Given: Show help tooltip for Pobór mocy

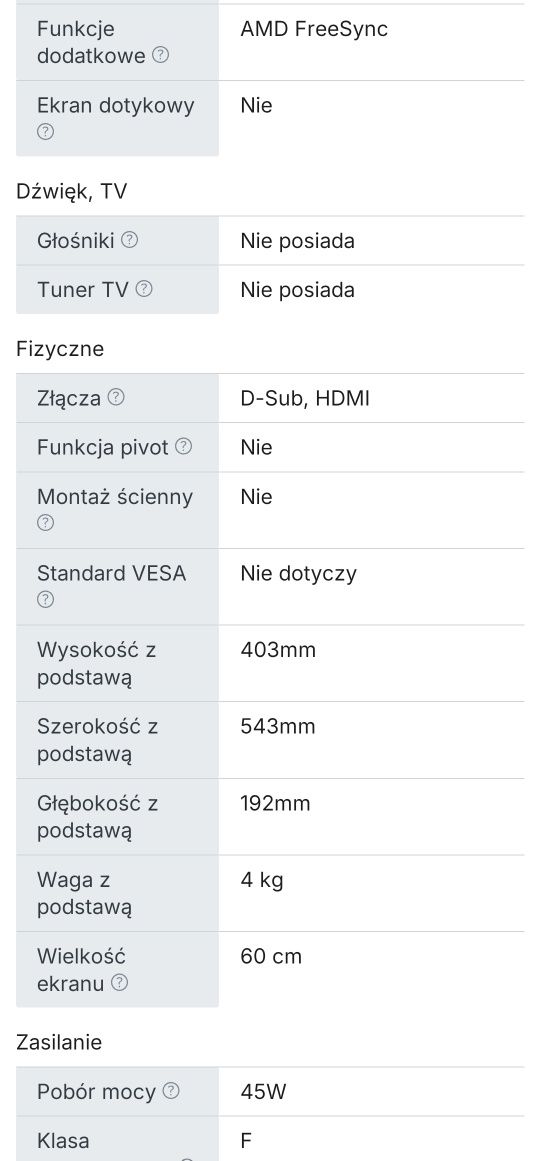Looking at the screenshot, I should pos(171,1091).
